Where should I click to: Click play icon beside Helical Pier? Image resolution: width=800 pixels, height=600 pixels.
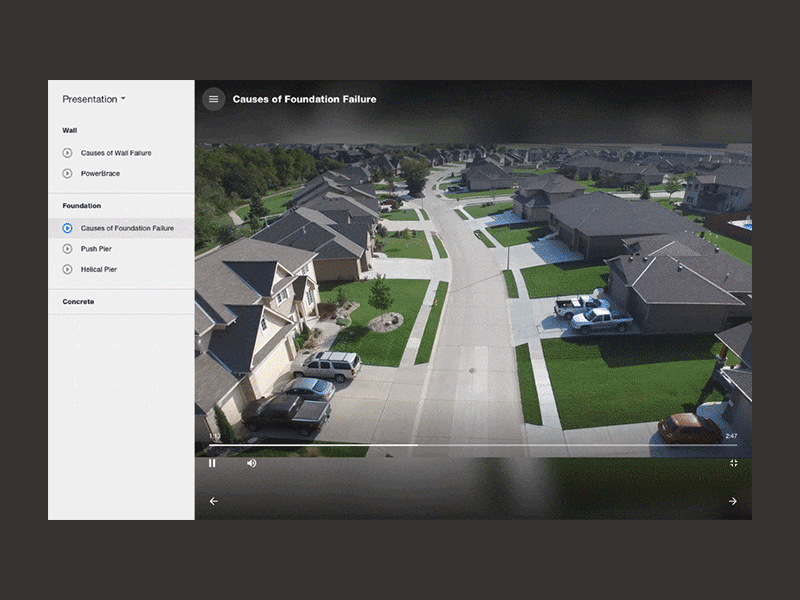click(x=67, y=269)
